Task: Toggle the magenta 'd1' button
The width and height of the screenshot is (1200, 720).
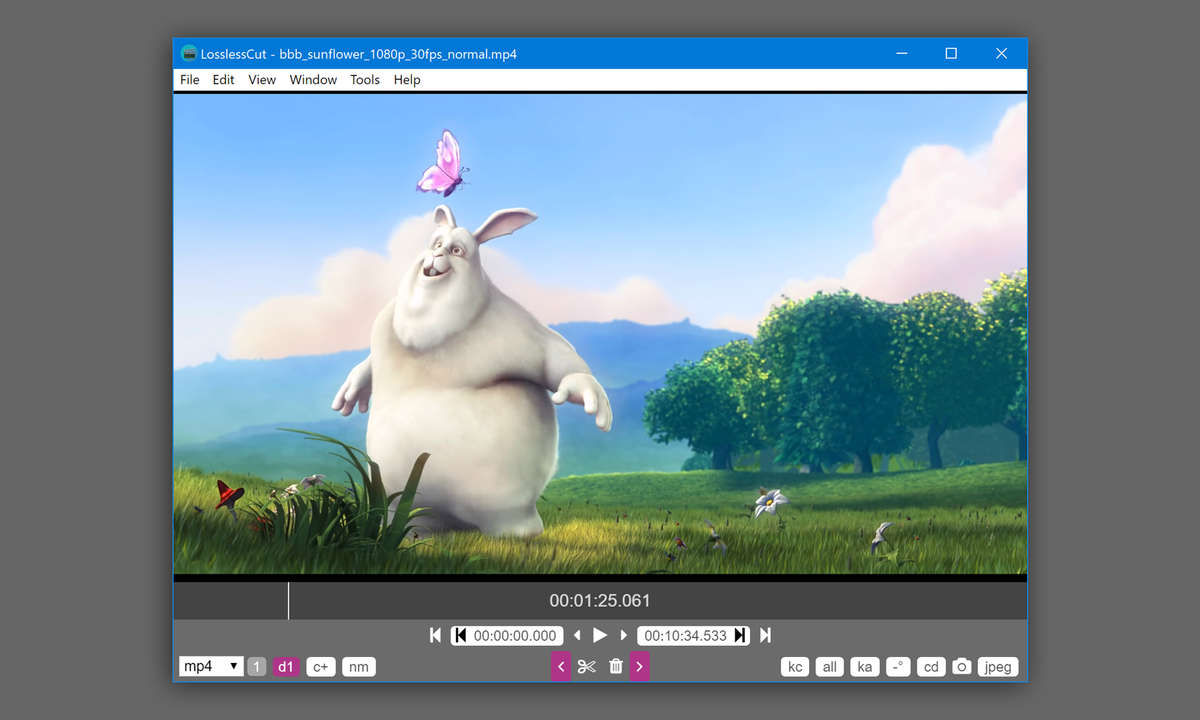Action: click(286, 667)
